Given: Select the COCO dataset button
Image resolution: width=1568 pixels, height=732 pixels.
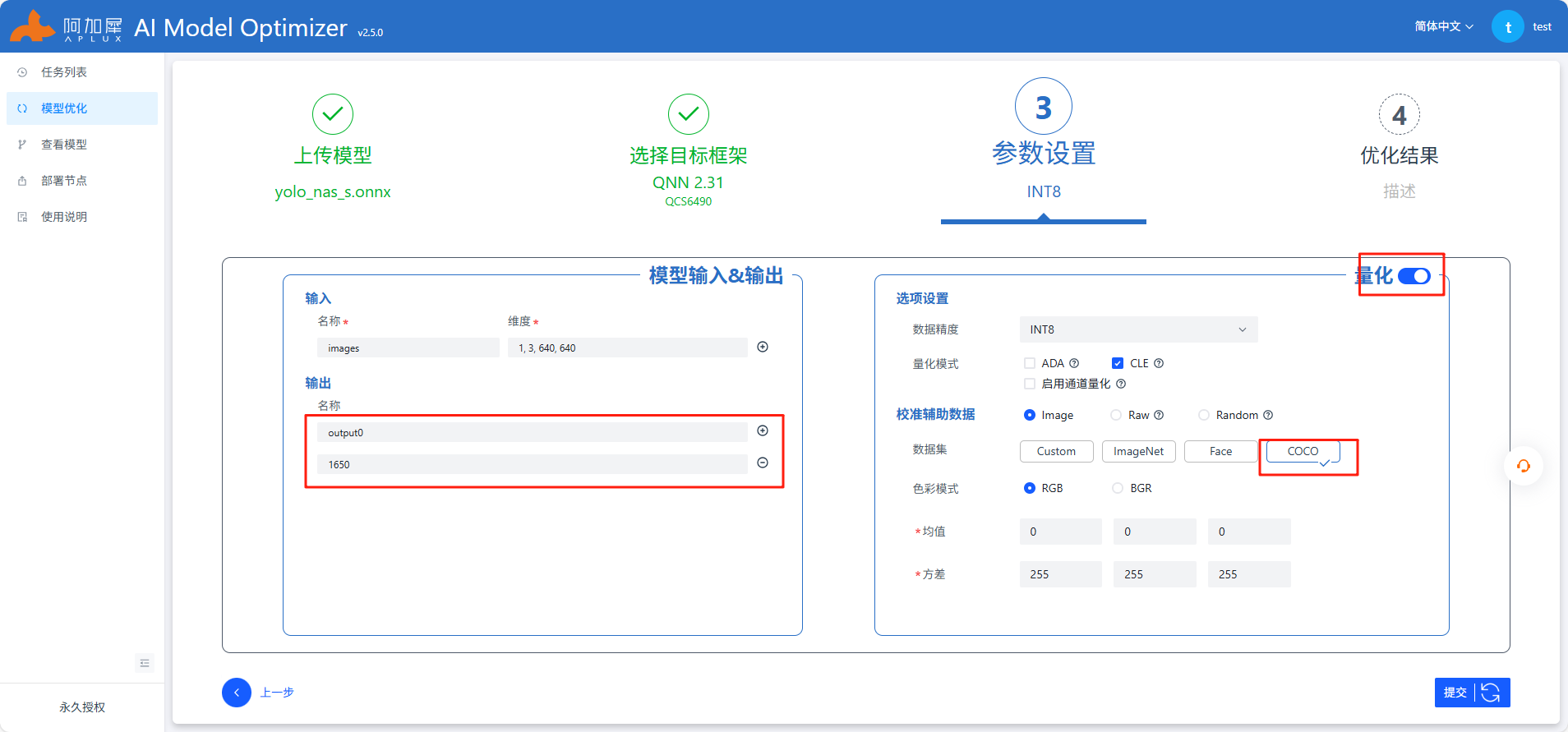Looking at the screenshot, I should click(1303, 451).
